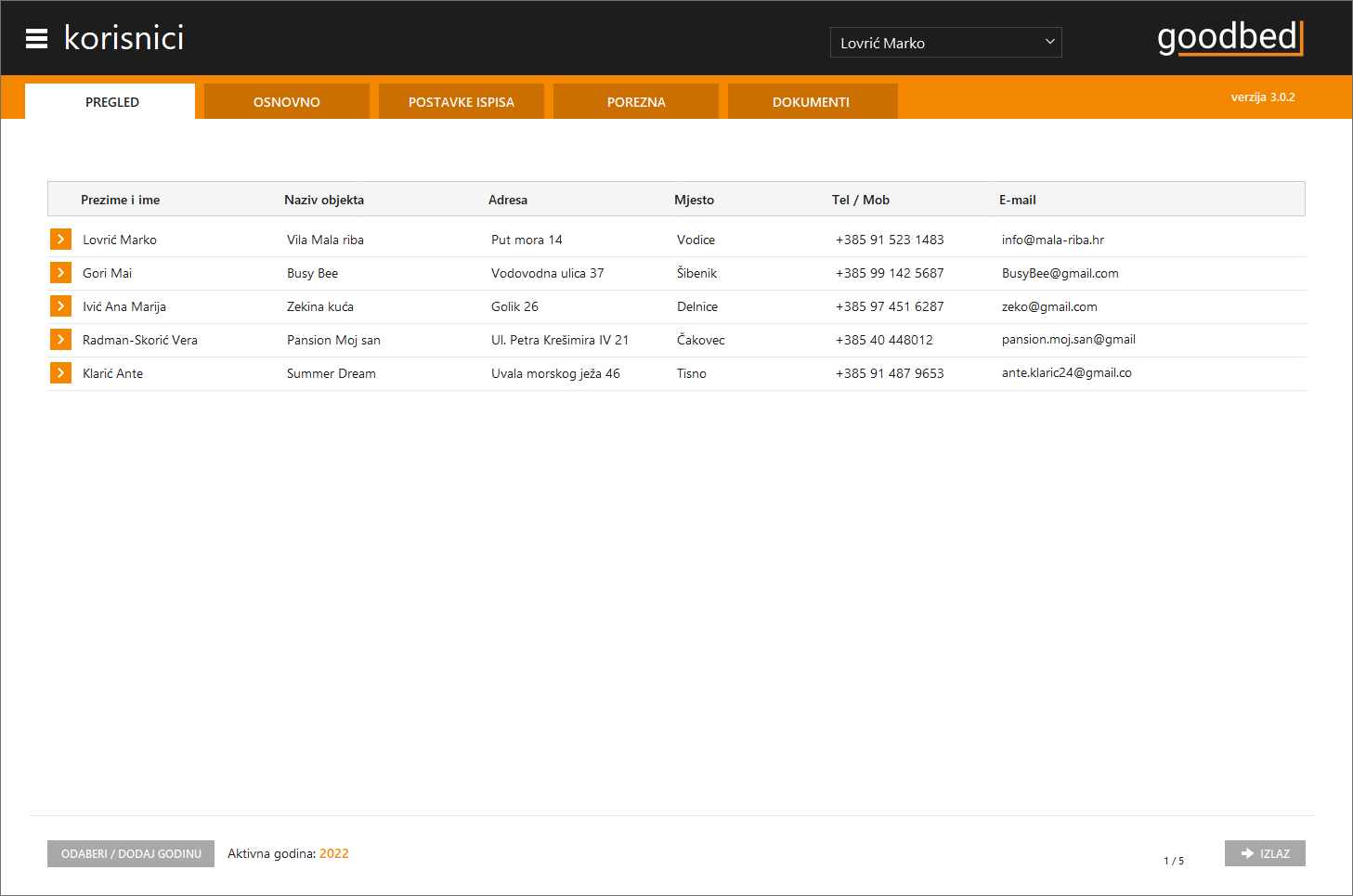Click the address Ul. Petra Krešimira IV 21
Screen dimensions: 1353x896
pos(560,340)
